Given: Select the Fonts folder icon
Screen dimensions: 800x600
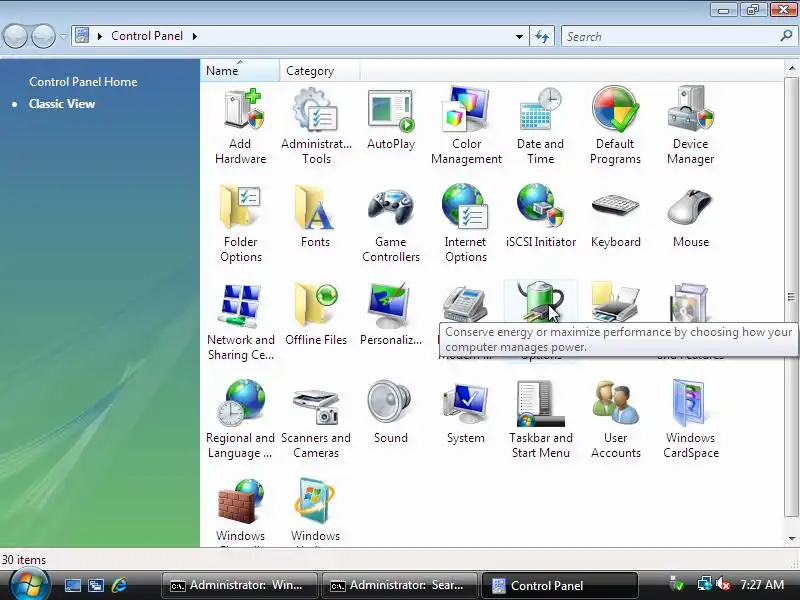Looking at the screenshot, I should click(x=315, y=217).
